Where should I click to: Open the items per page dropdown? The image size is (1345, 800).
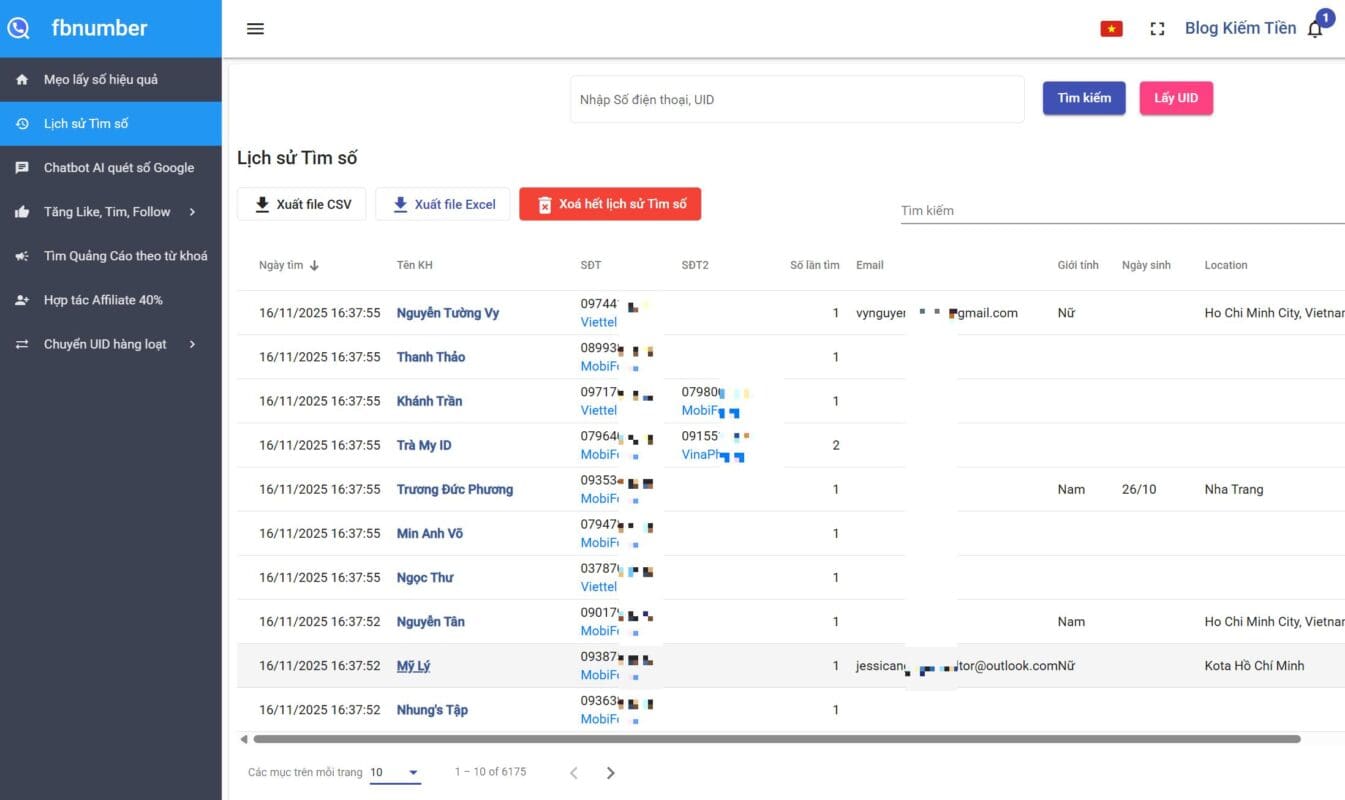[x=395, y=772]
